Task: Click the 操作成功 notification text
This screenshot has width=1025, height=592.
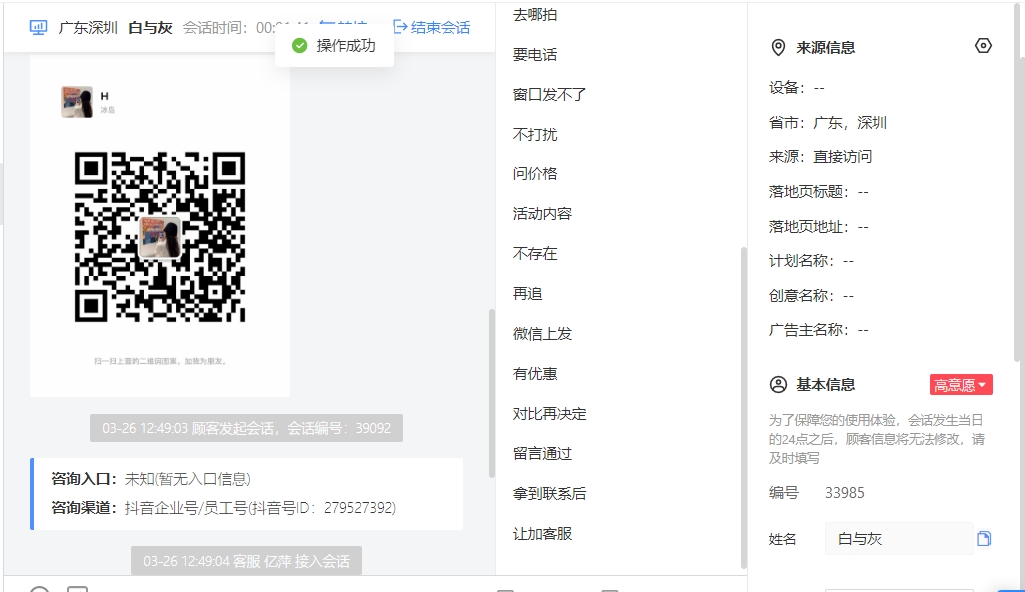Action: pos(346,46)
